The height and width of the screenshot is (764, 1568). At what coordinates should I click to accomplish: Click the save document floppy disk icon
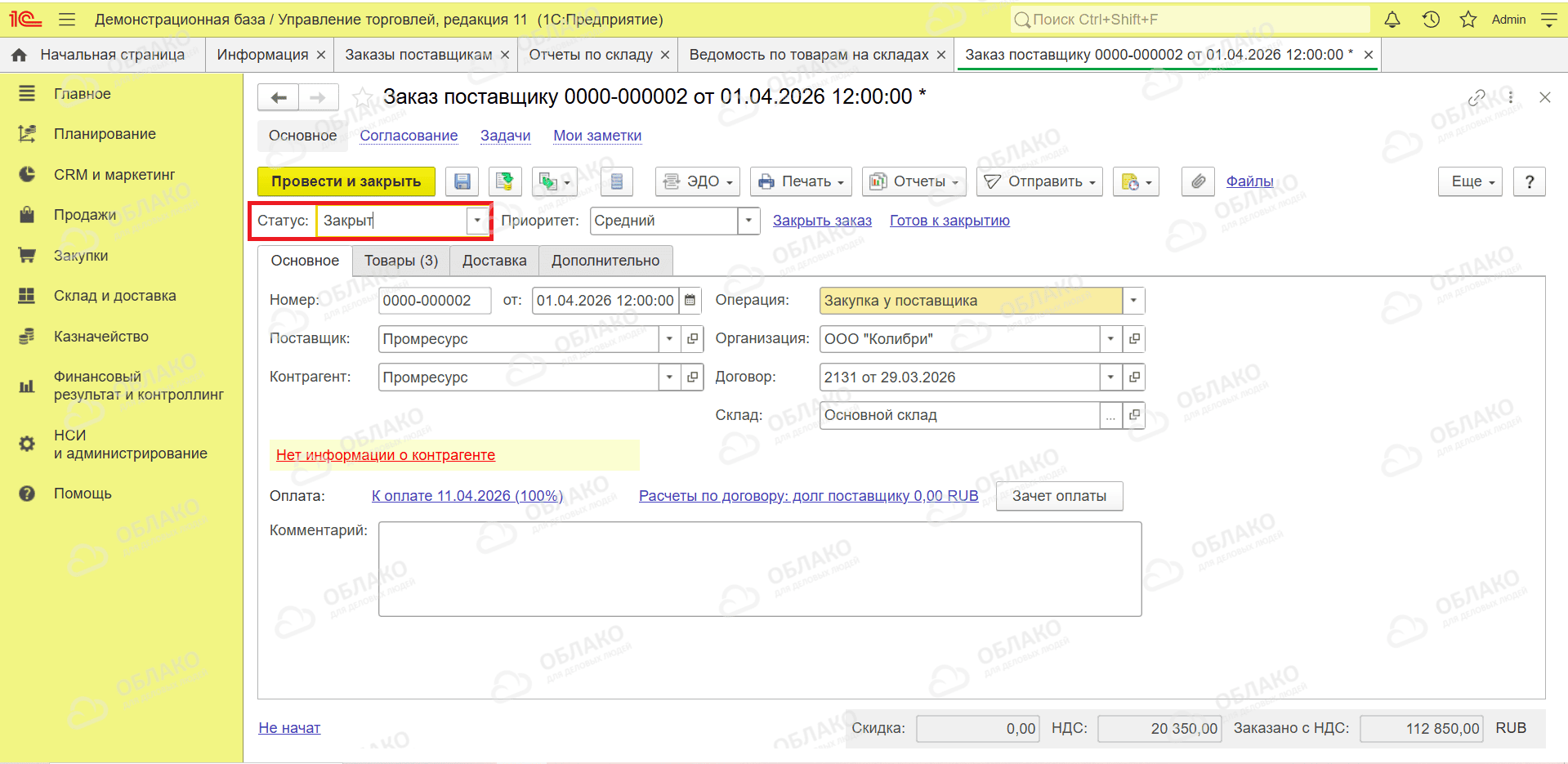coord(462,181)
